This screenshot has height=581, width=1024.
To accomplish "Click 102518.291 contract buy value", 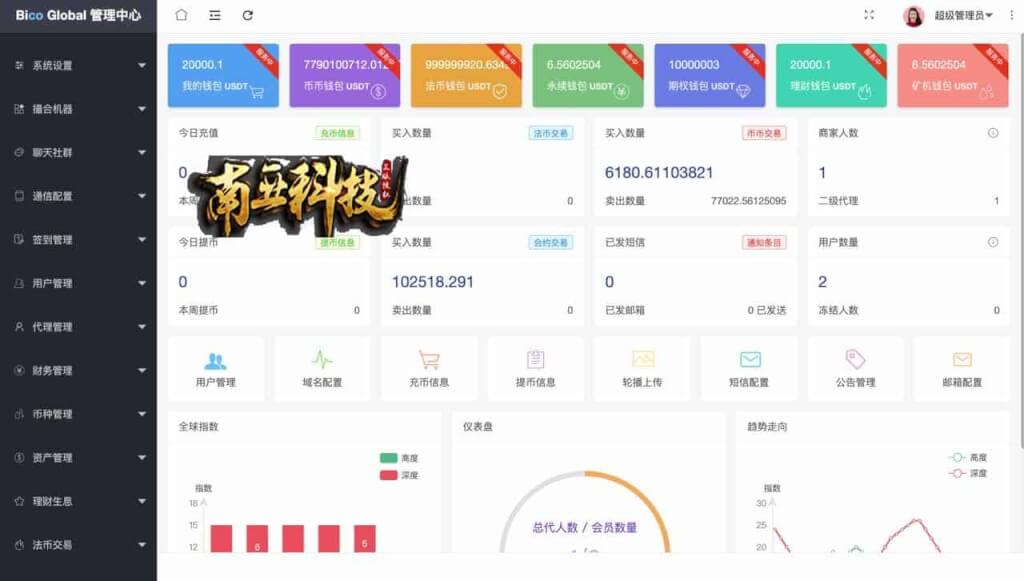I will click(432, 282).
